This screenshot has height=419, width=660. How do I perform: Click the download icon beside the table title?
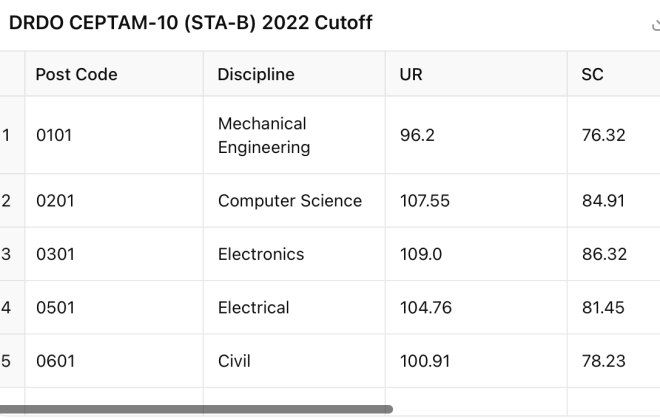pos(656,24)
